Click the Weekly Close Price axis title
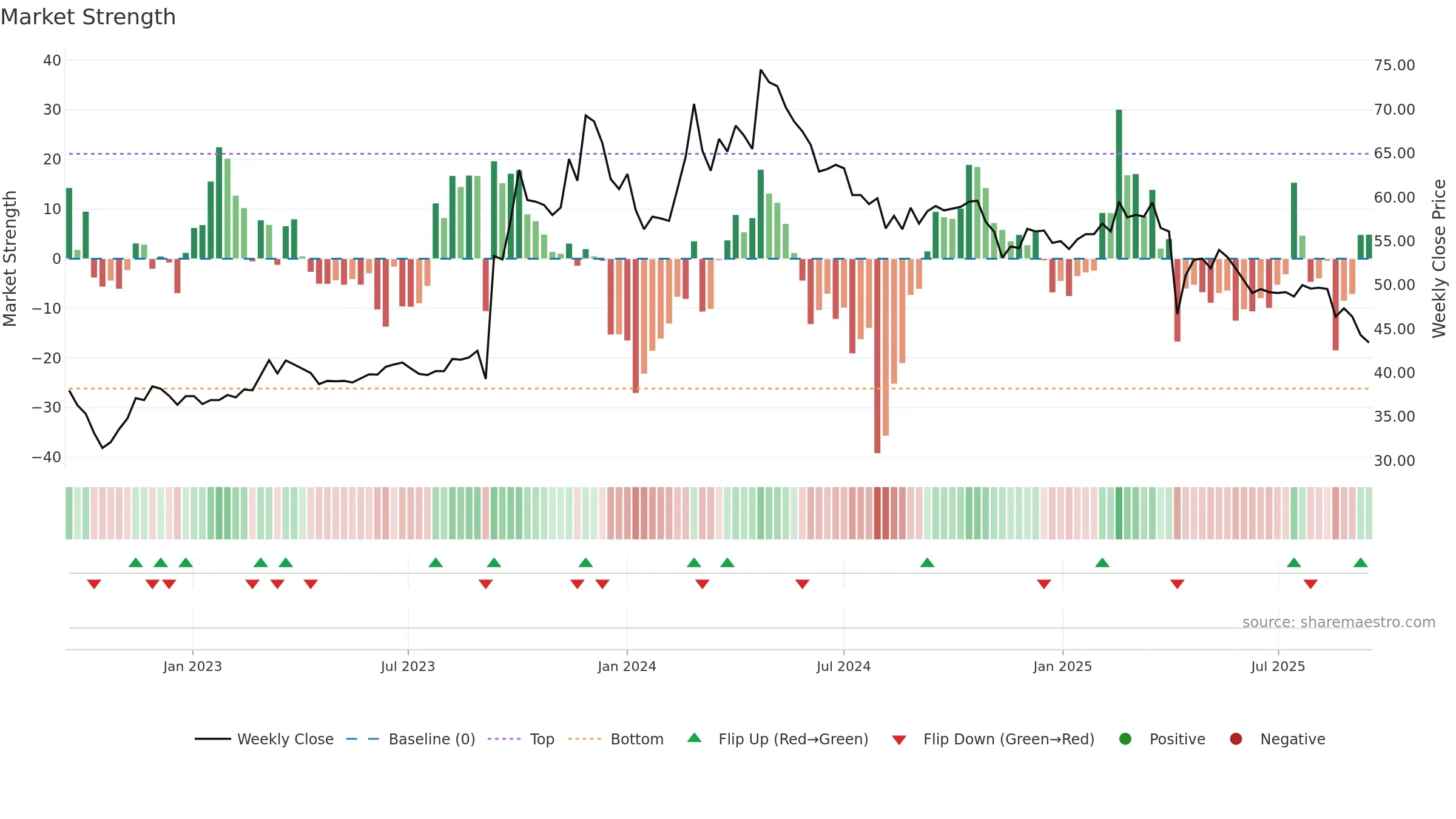The height and width of the screenshot is (819, 1456). pyautogui.click(x=1439, y=258)
